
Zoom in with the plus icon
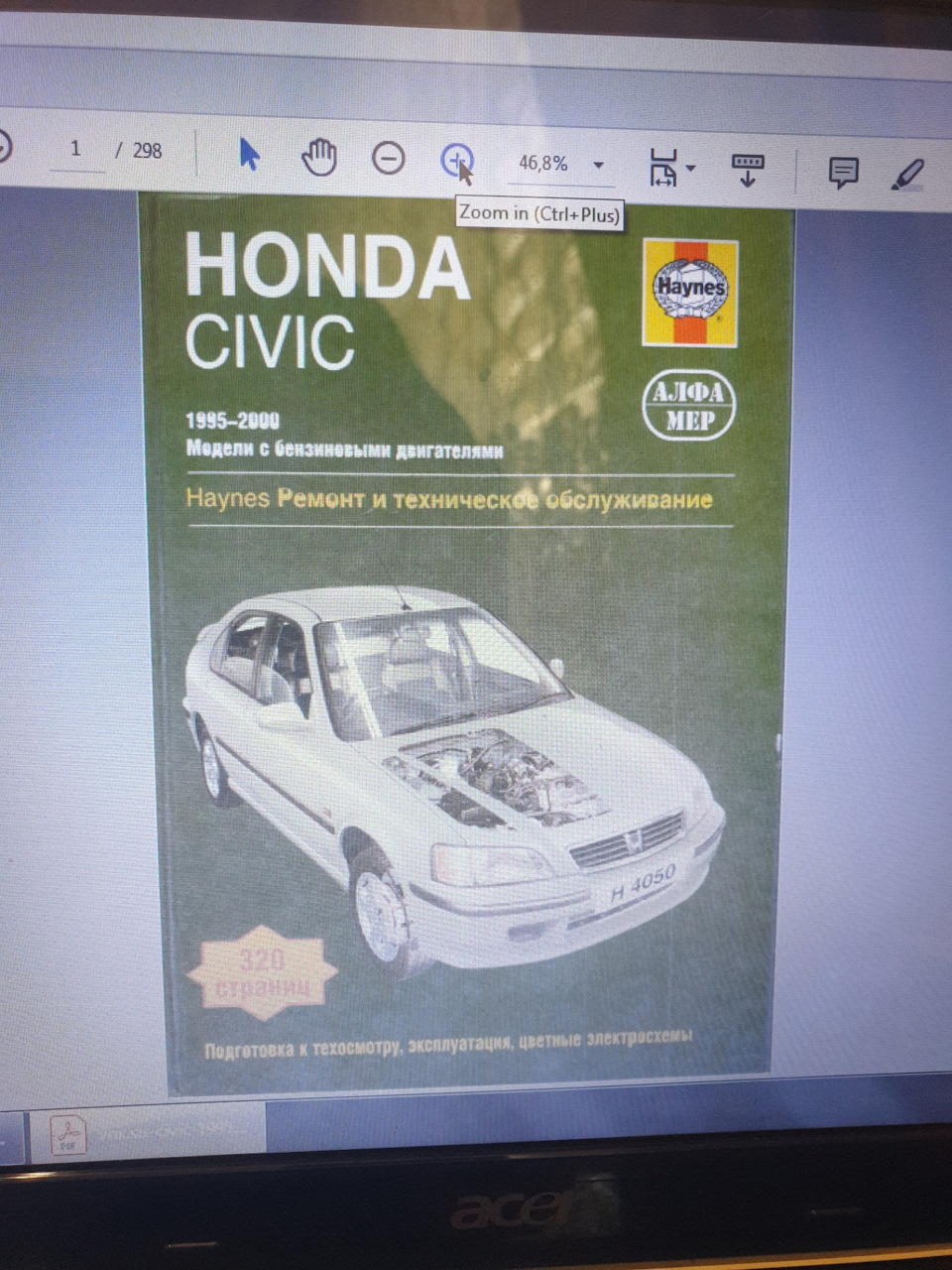click(456, 160)
